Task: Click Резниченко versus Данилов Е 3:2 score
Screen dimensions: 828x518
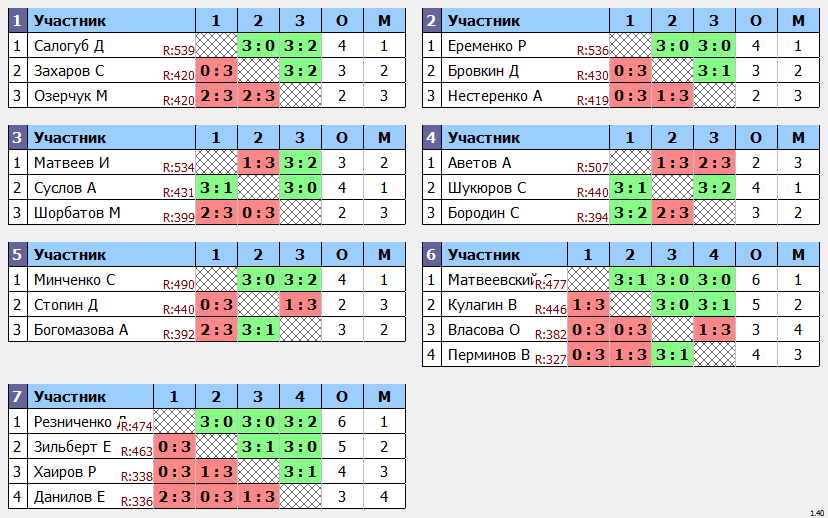Action: click(x=300, y=422)
